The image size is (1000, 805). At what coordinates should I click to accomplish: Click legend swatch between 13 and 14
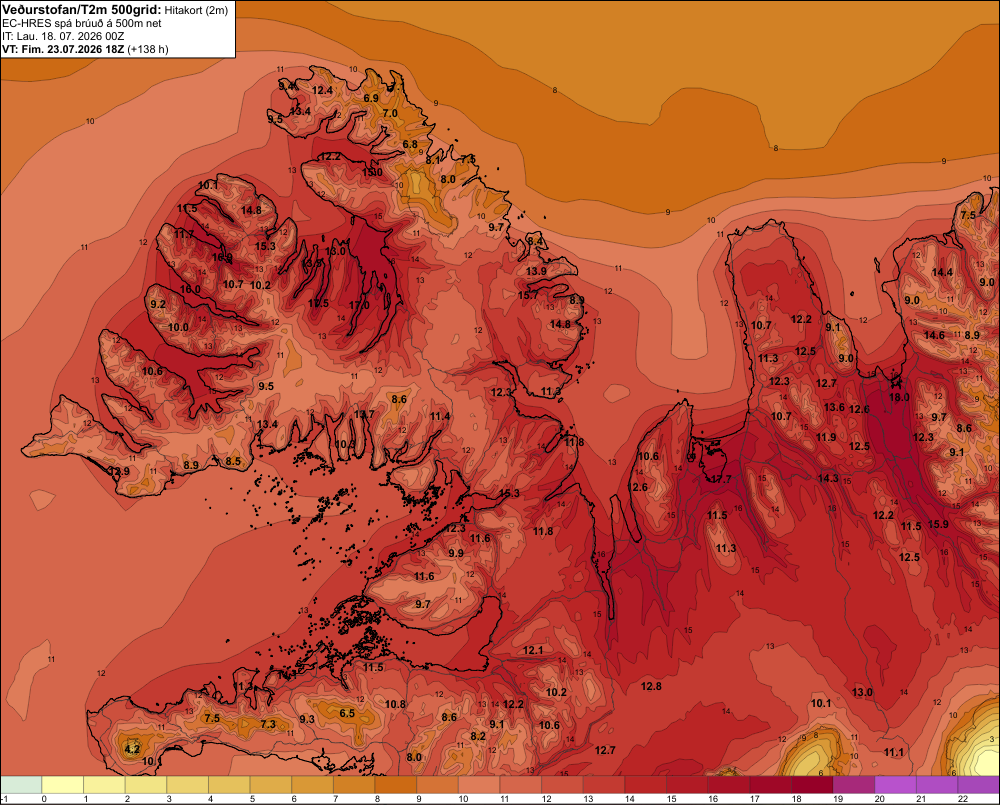tap(605, 785)
